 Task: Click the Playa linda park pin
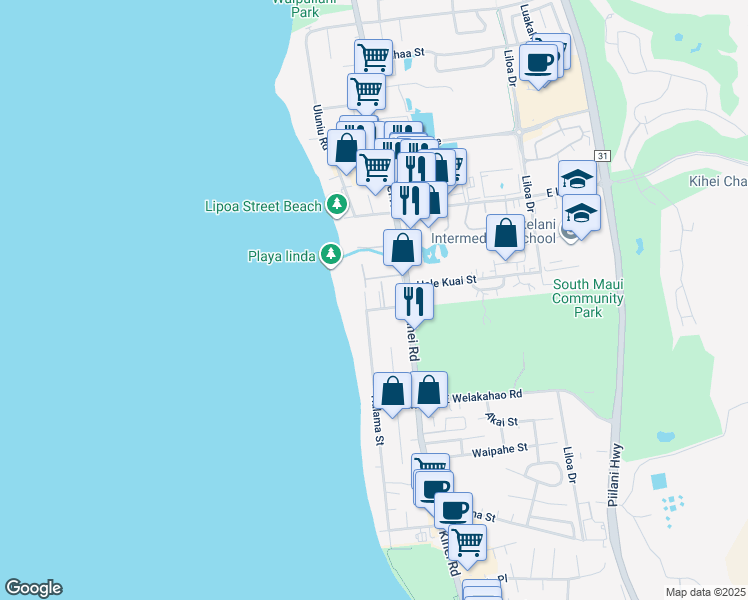331,255
